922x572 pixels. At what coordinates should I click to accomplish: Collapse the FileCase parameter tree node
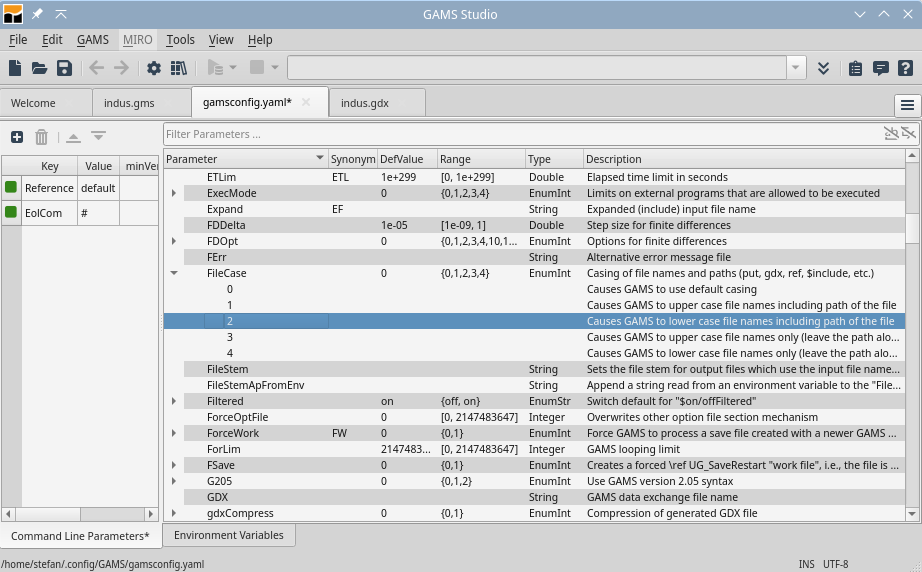pyautogui.click(x=174, y=273)
